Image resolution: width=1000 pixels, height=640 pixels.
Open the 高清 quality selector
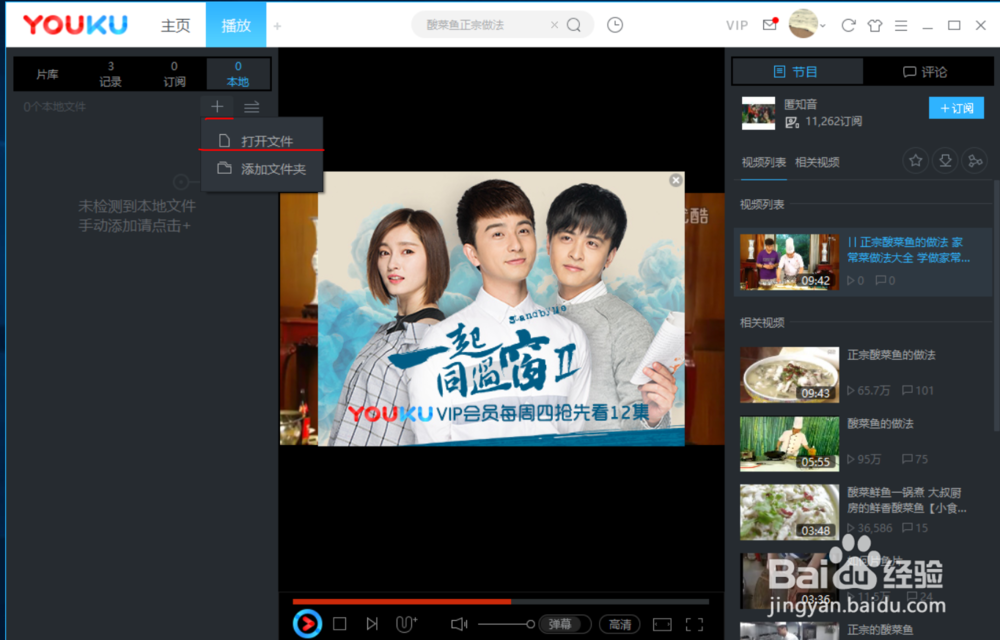(x=620, y=624)
